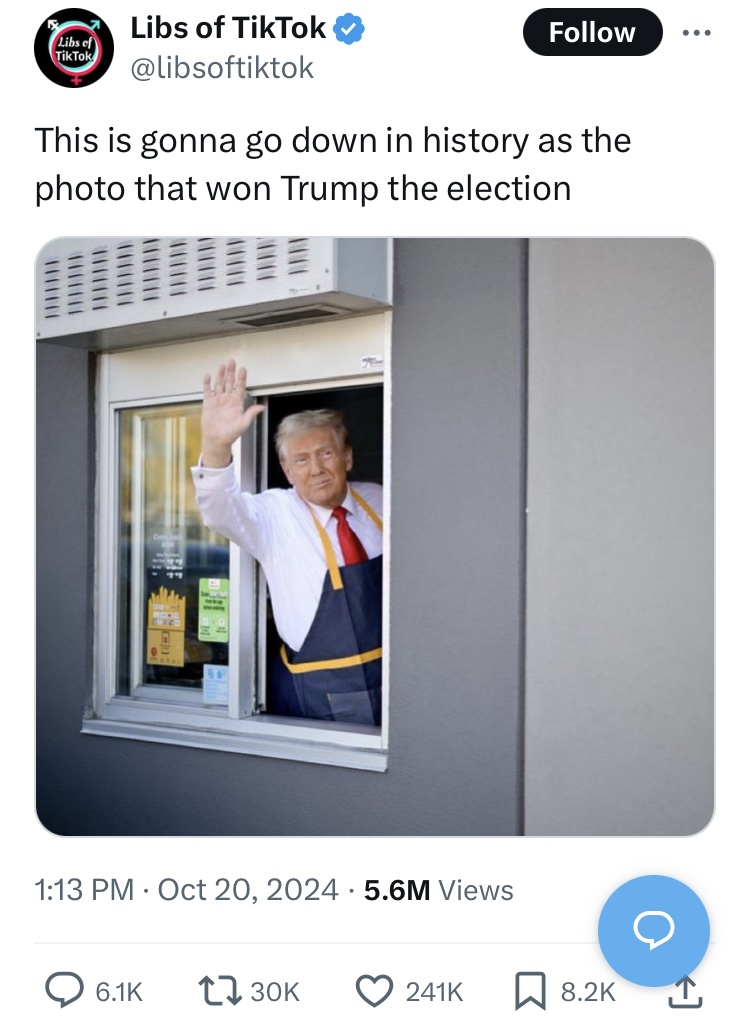This screenshot has height=1023, width=750.
Task: Click the 30K reposts count
Action: 275,992
